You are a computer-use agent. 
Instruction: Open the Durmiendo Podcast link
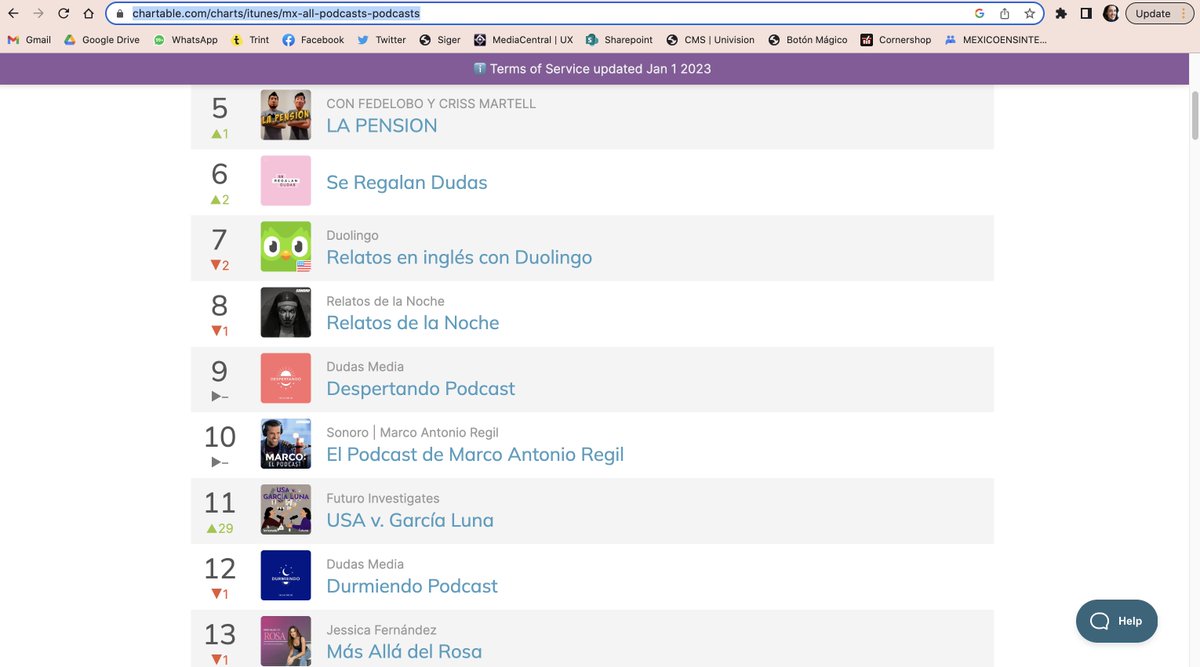point(412,586)
